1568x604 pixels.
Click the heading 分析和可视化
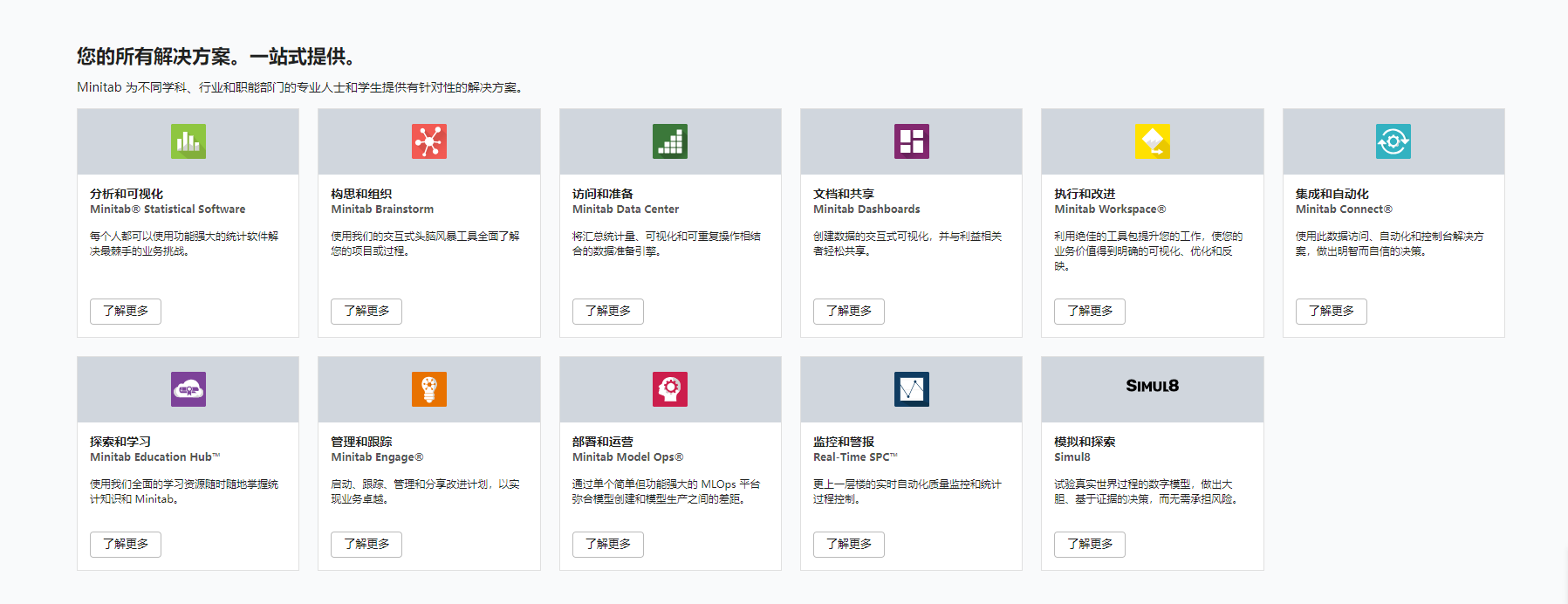pos(127,194)
